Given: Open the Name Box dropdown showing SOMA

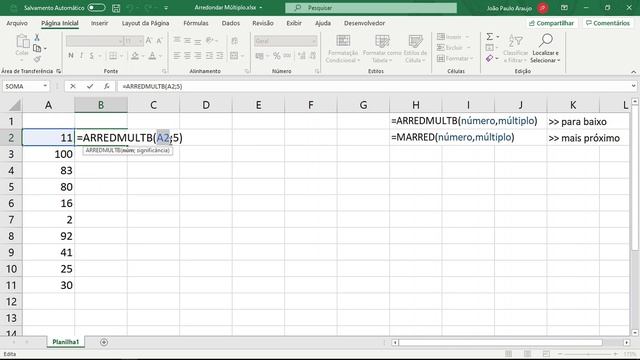Looking at the screenshot, I should point(45,86).
